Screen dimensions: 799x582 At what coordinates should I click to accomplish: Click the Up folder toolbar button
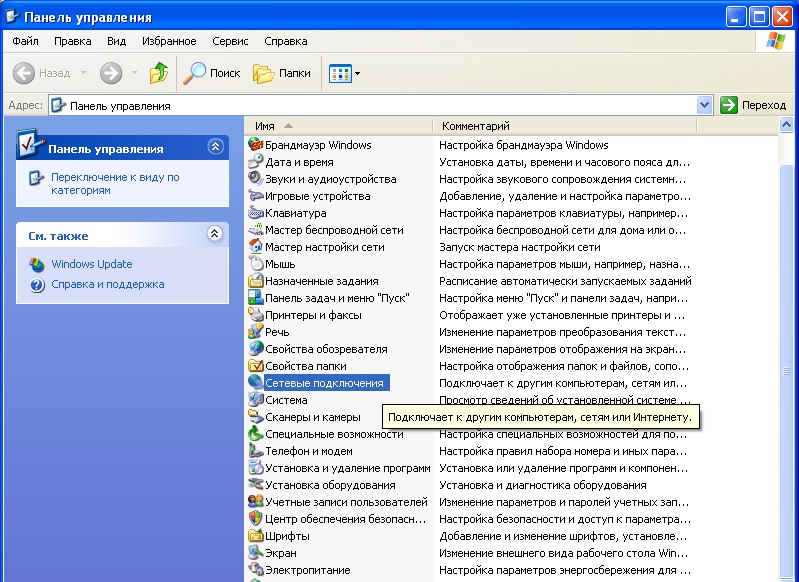[159, 73]
